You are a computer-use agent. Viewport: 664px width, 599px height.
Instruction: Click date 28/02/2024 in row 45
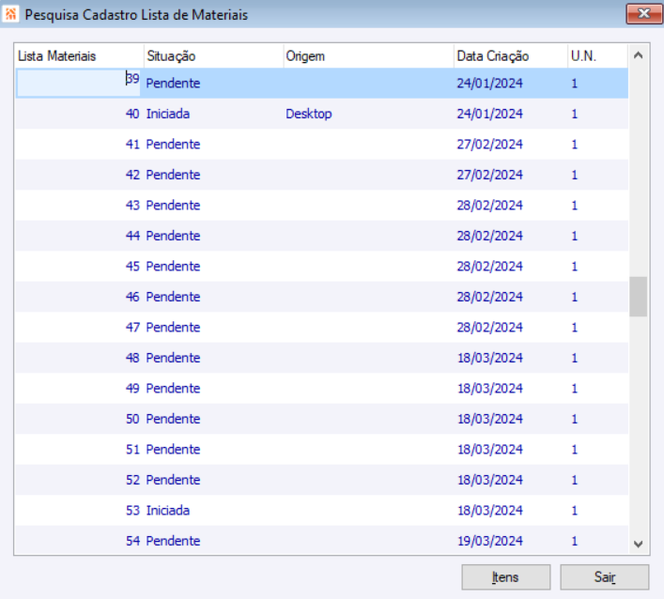490,266
